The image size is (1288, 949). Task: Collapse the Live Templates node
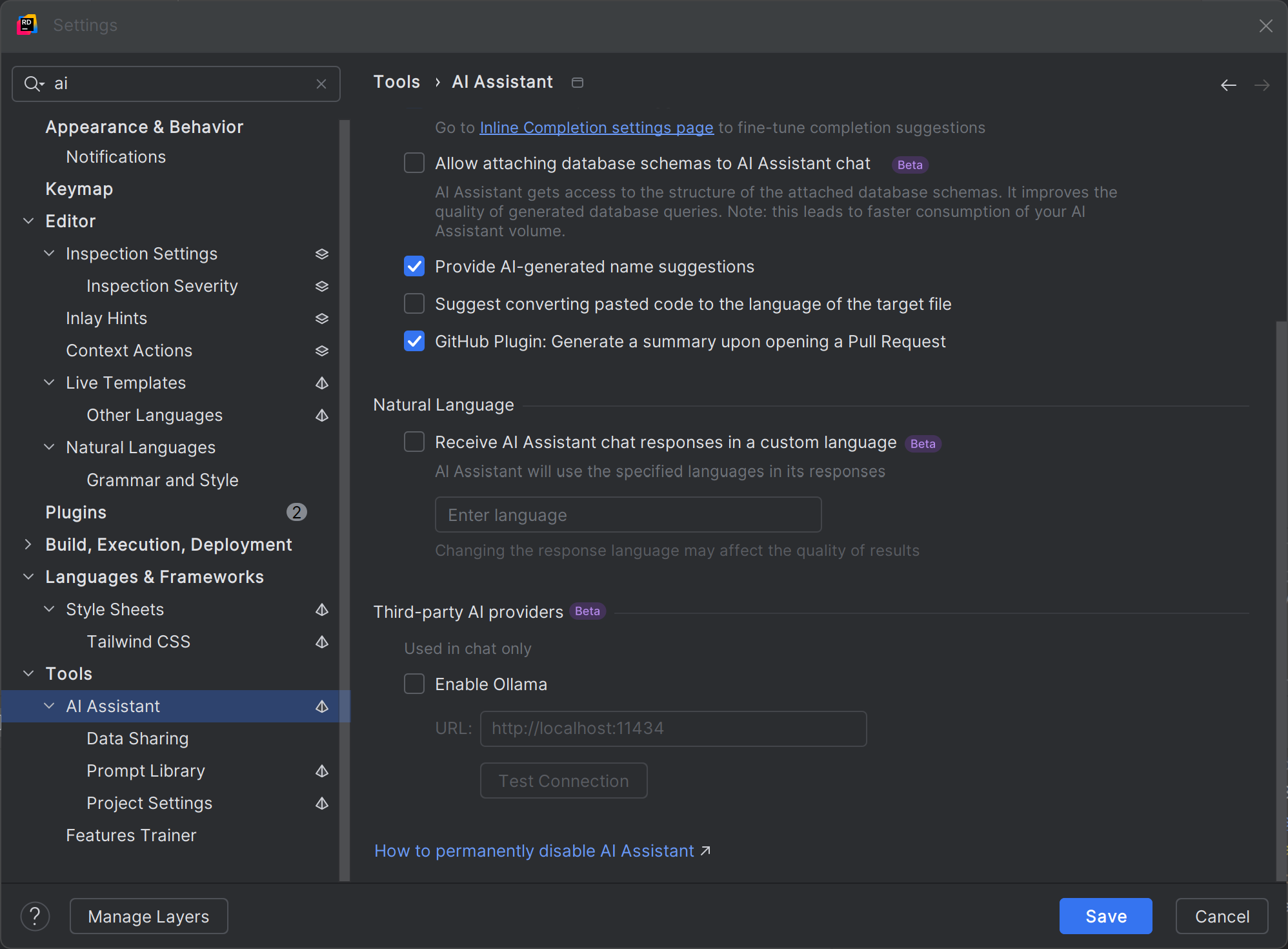coord(49,382)
